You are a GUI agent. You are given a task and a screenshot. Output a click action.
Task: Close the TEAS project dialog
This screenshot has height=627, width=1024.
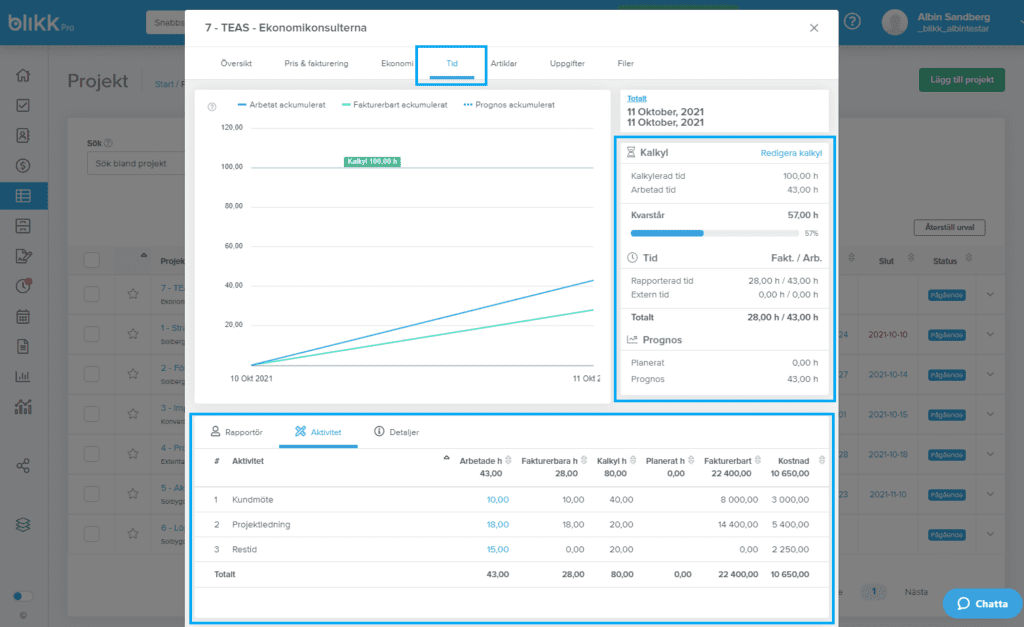pos(814,28)
